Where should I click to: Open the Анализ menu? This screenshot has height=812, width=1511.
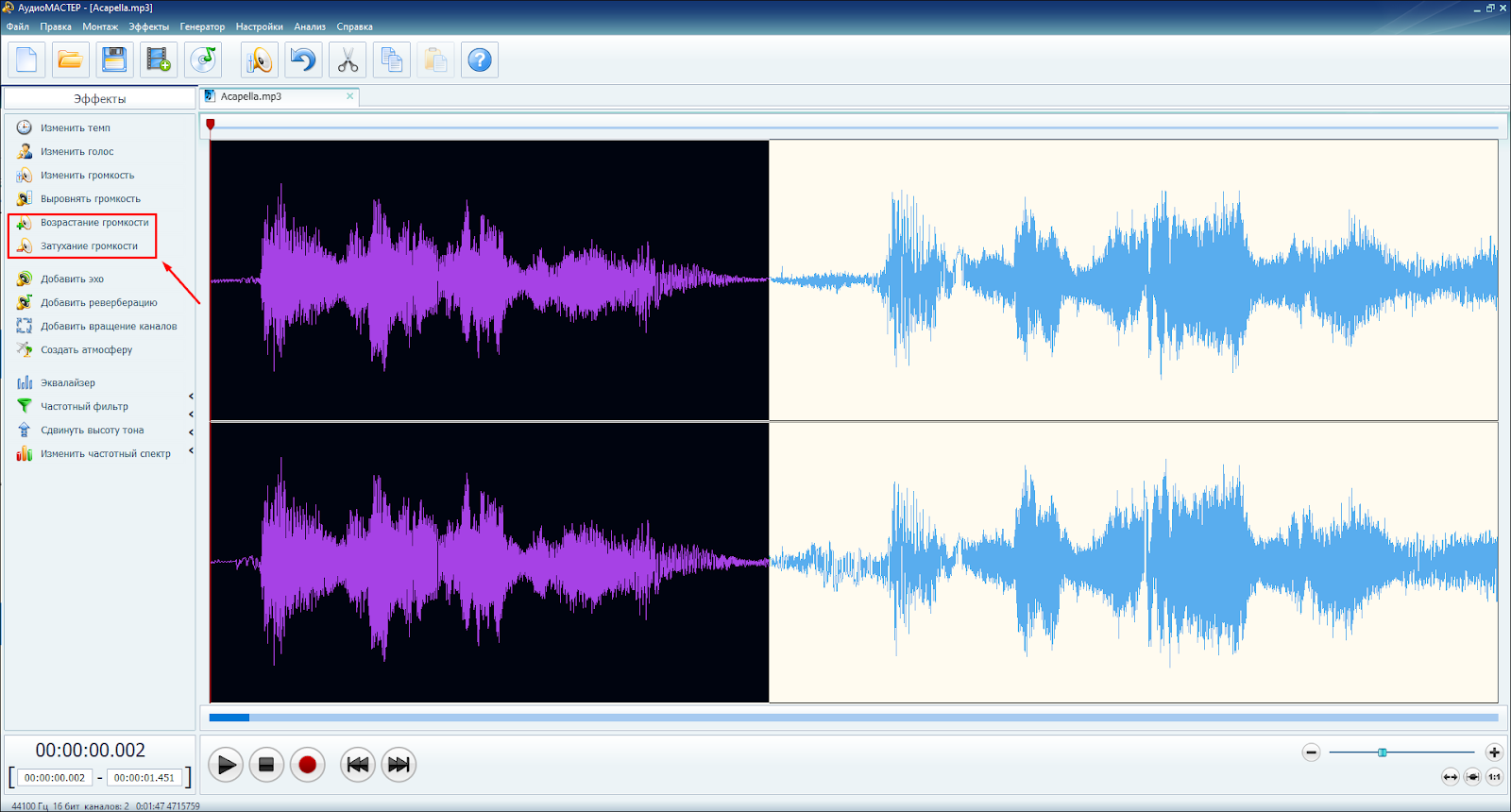pyautogui.click(x=310, y=26)
